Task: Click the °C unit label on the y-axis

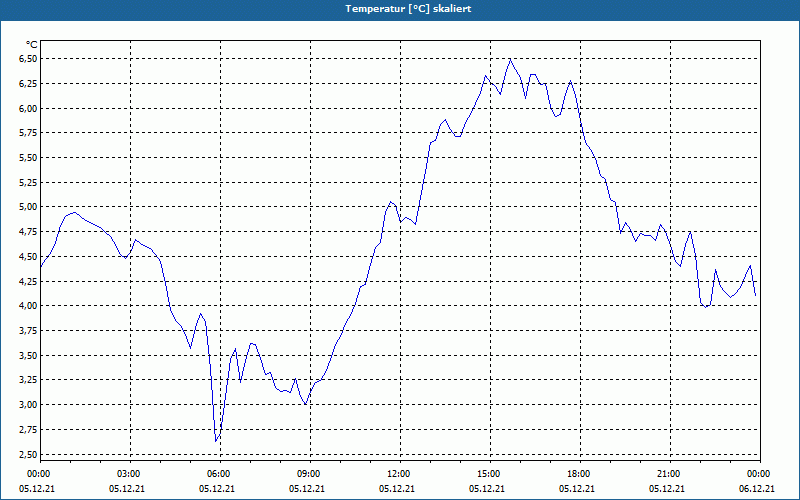Action: [x=32, y=45]
